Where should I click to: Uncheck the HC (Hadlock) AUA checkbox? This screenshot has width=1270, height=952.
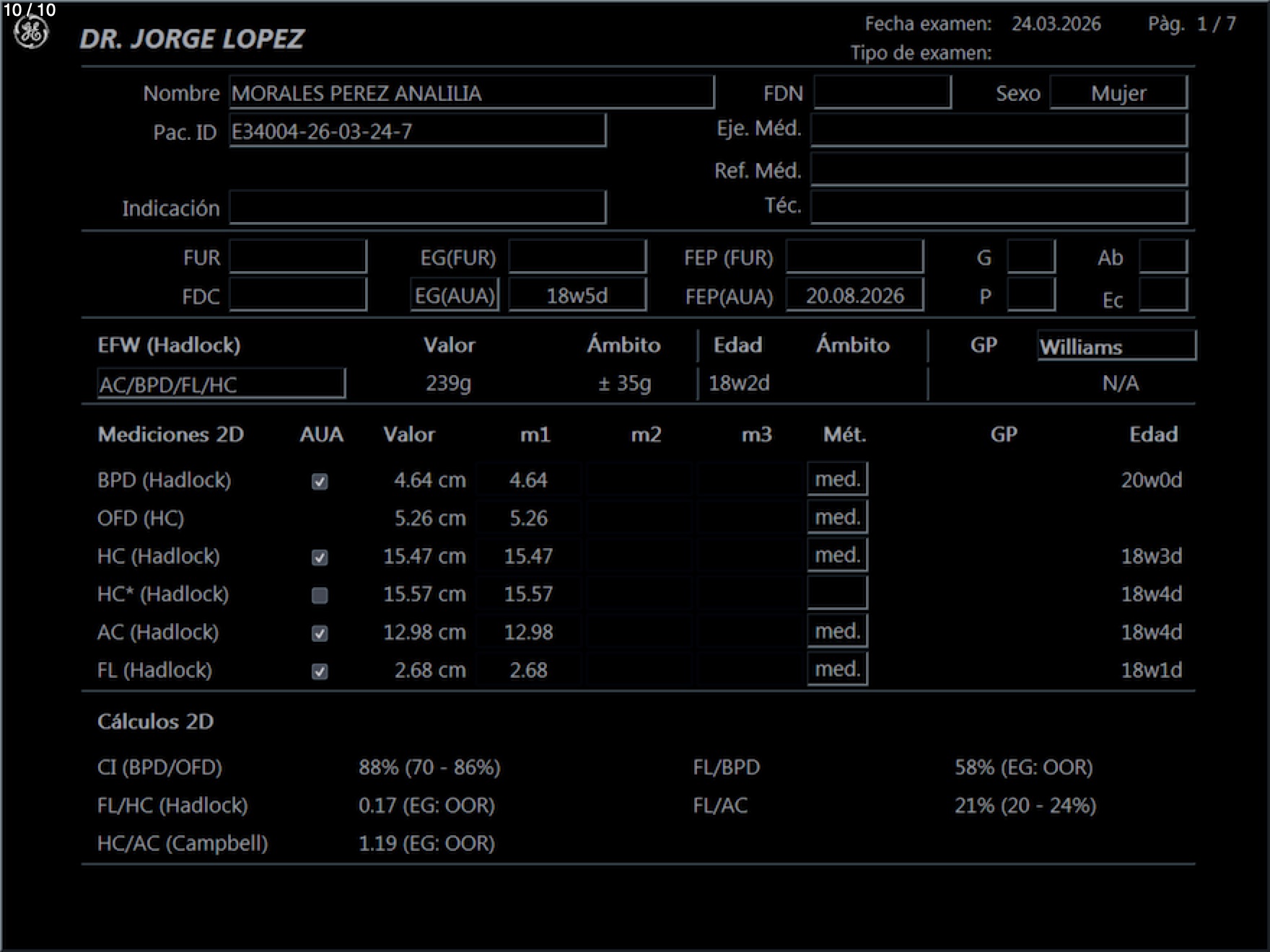320,557
